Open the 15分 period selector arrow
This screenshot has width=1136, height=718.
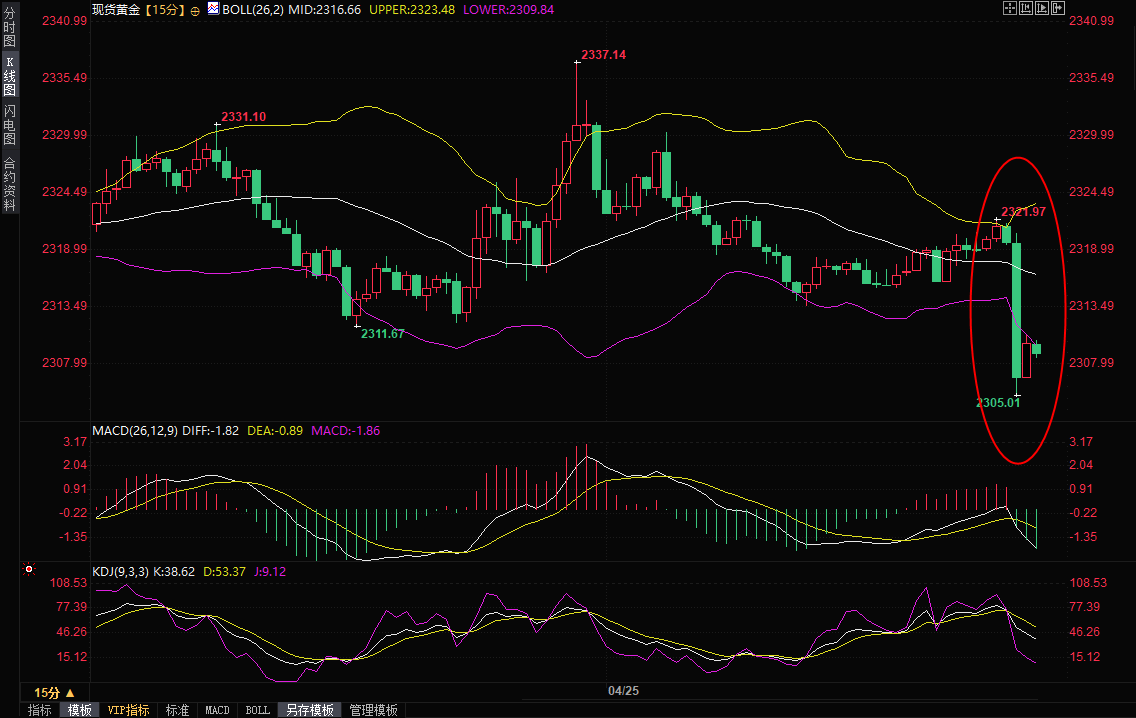pos(70,692)
